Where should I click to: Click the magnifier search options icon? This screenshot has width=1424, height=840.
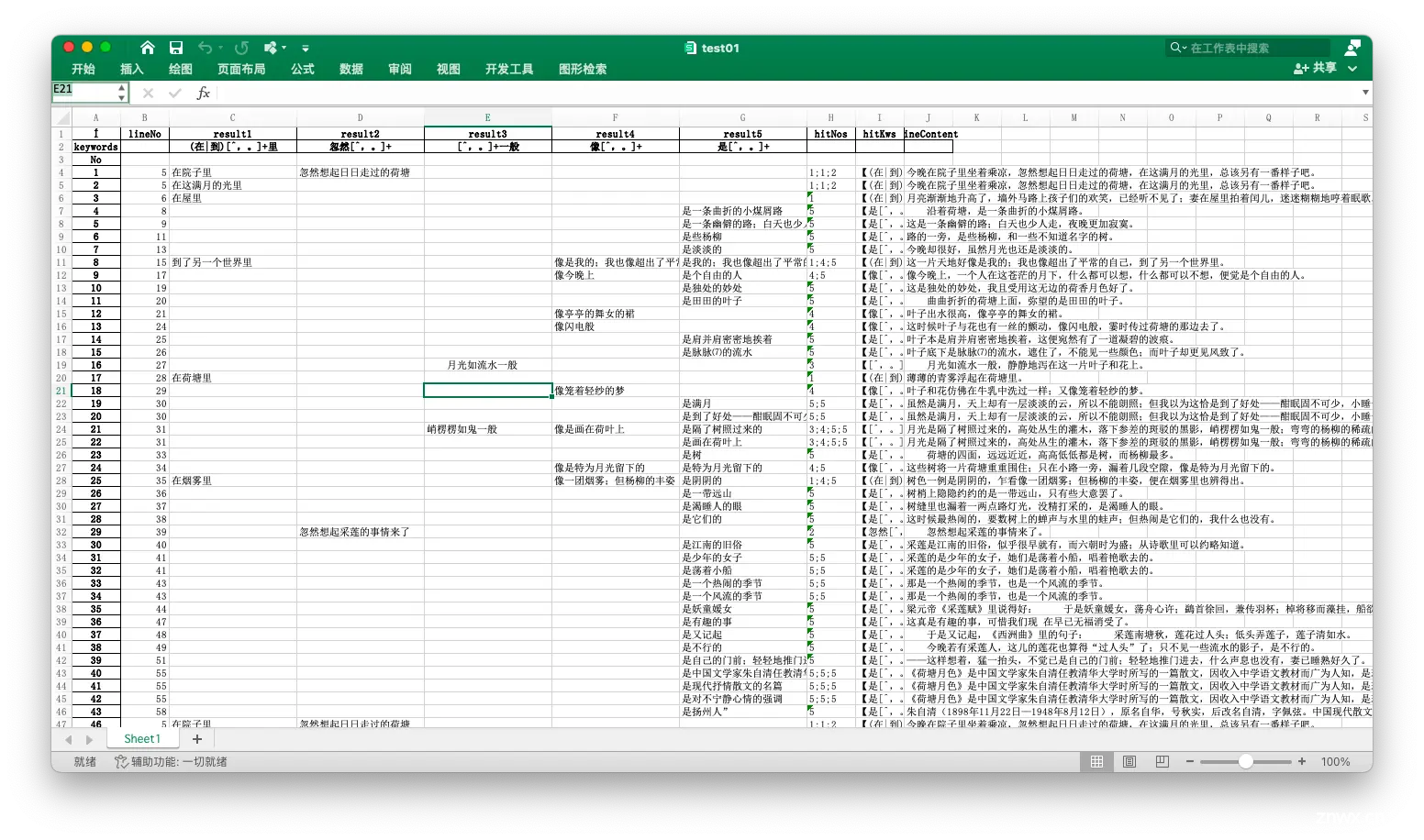click(1177, 48)
